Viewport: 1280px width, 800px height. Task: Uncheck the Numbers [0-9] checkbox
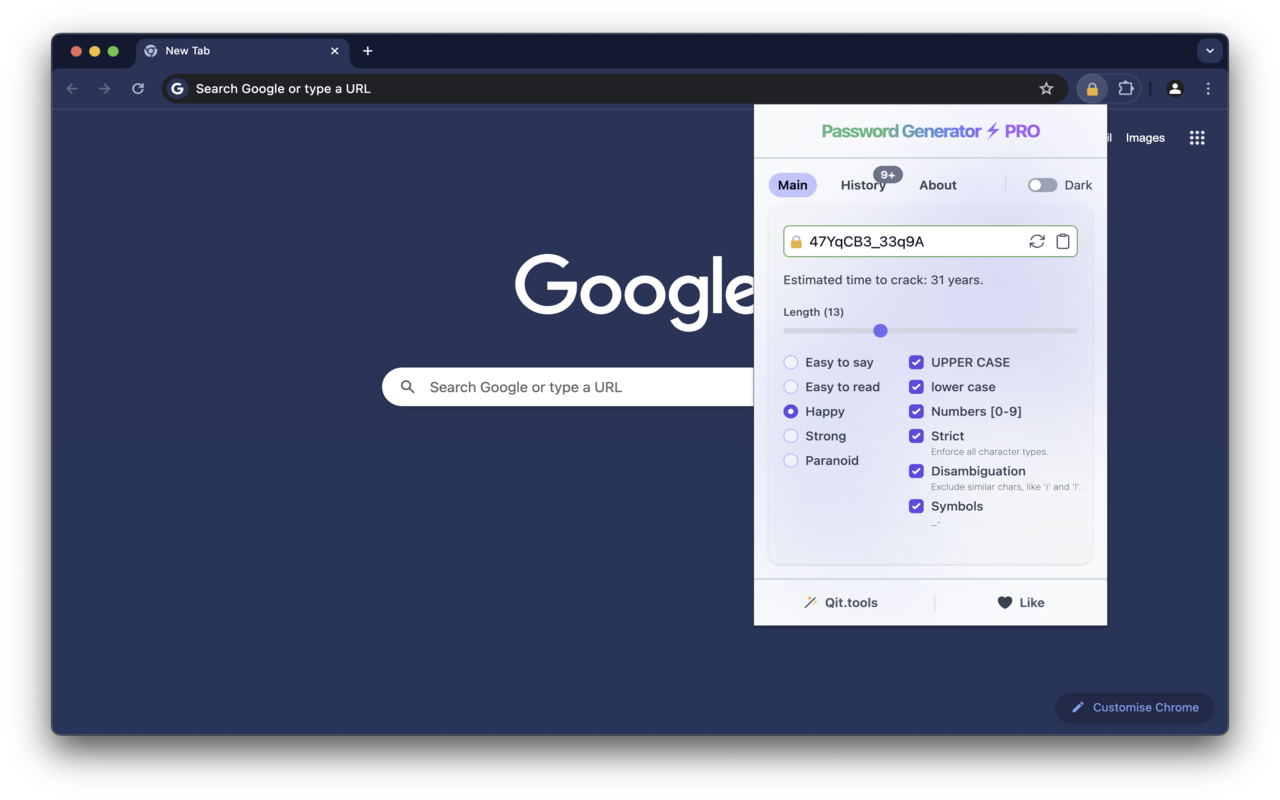916,411
